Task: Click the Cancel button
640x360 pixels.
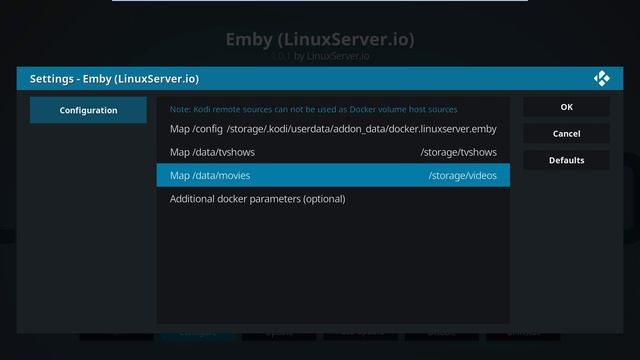Action: [567, 133]
